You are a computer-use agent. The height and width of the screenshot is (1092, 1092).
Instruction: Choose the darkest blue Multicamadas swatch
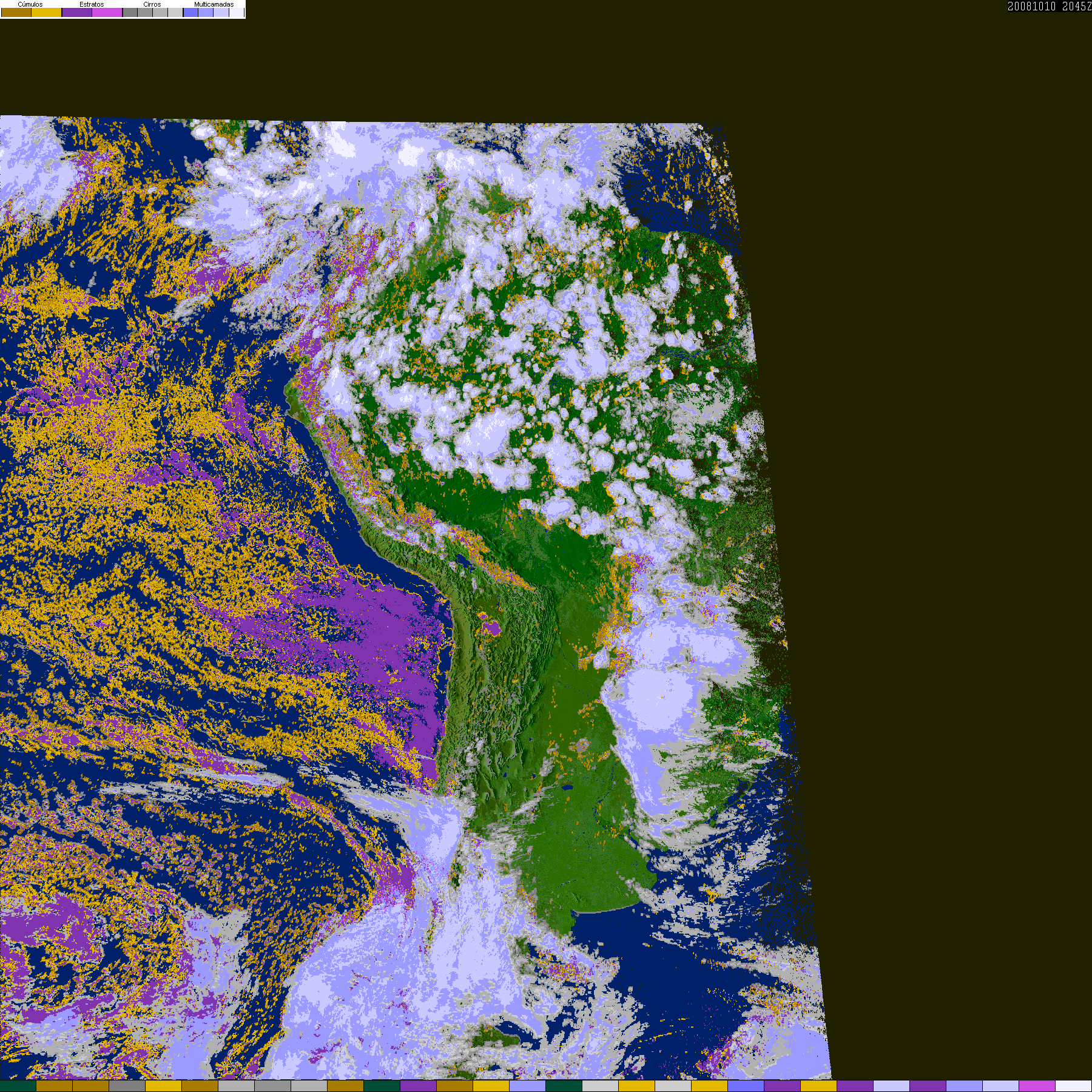pos(190,12)
